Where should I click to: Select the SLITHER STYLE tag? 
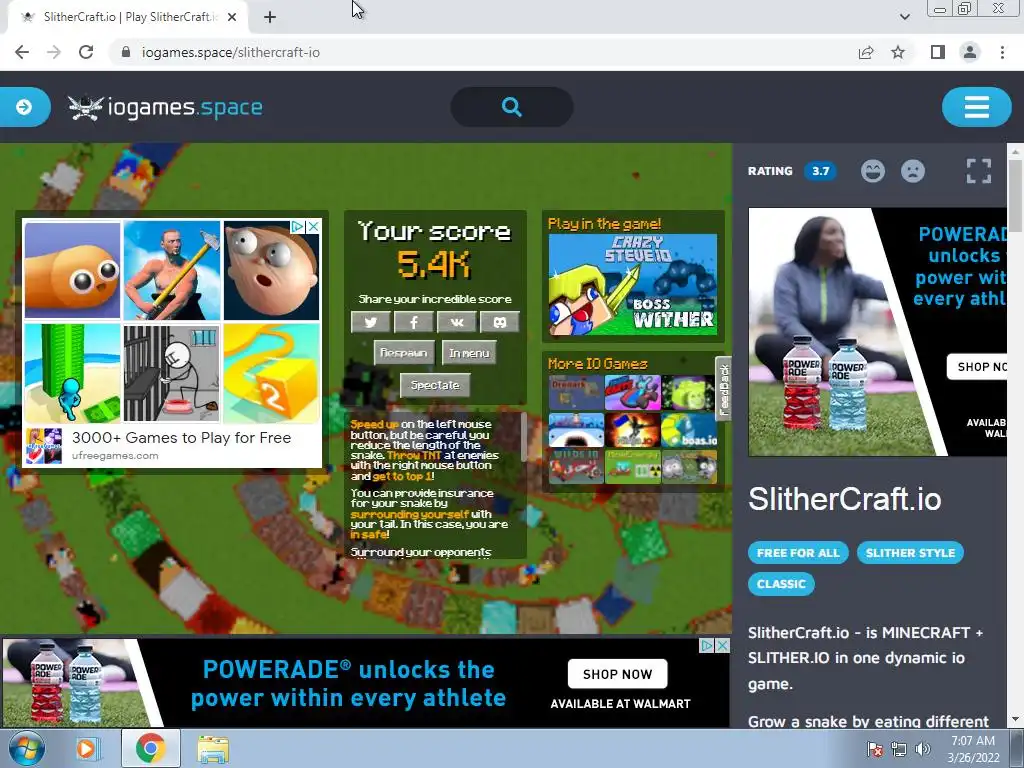coord(910,552)
